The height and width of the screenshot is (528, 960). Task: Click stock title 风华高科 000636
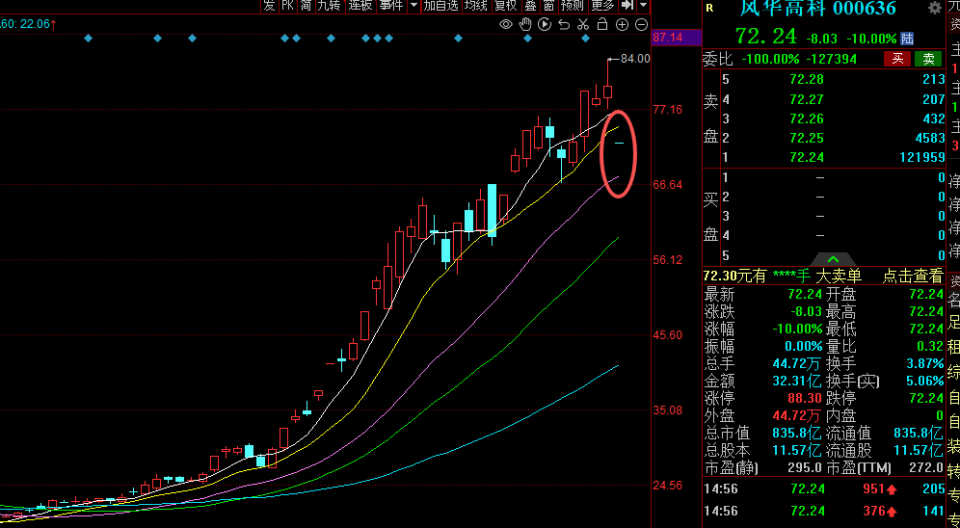tap(817, 8)
